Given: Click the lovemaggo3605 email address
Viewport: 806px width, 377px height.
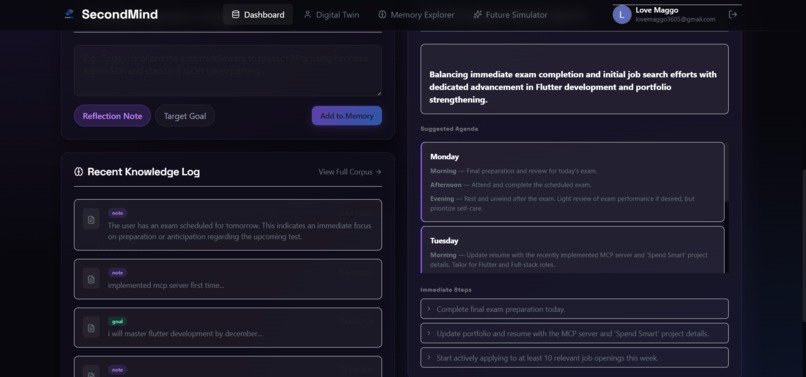Looking at the screenshot, I should (x=675, y=20).
